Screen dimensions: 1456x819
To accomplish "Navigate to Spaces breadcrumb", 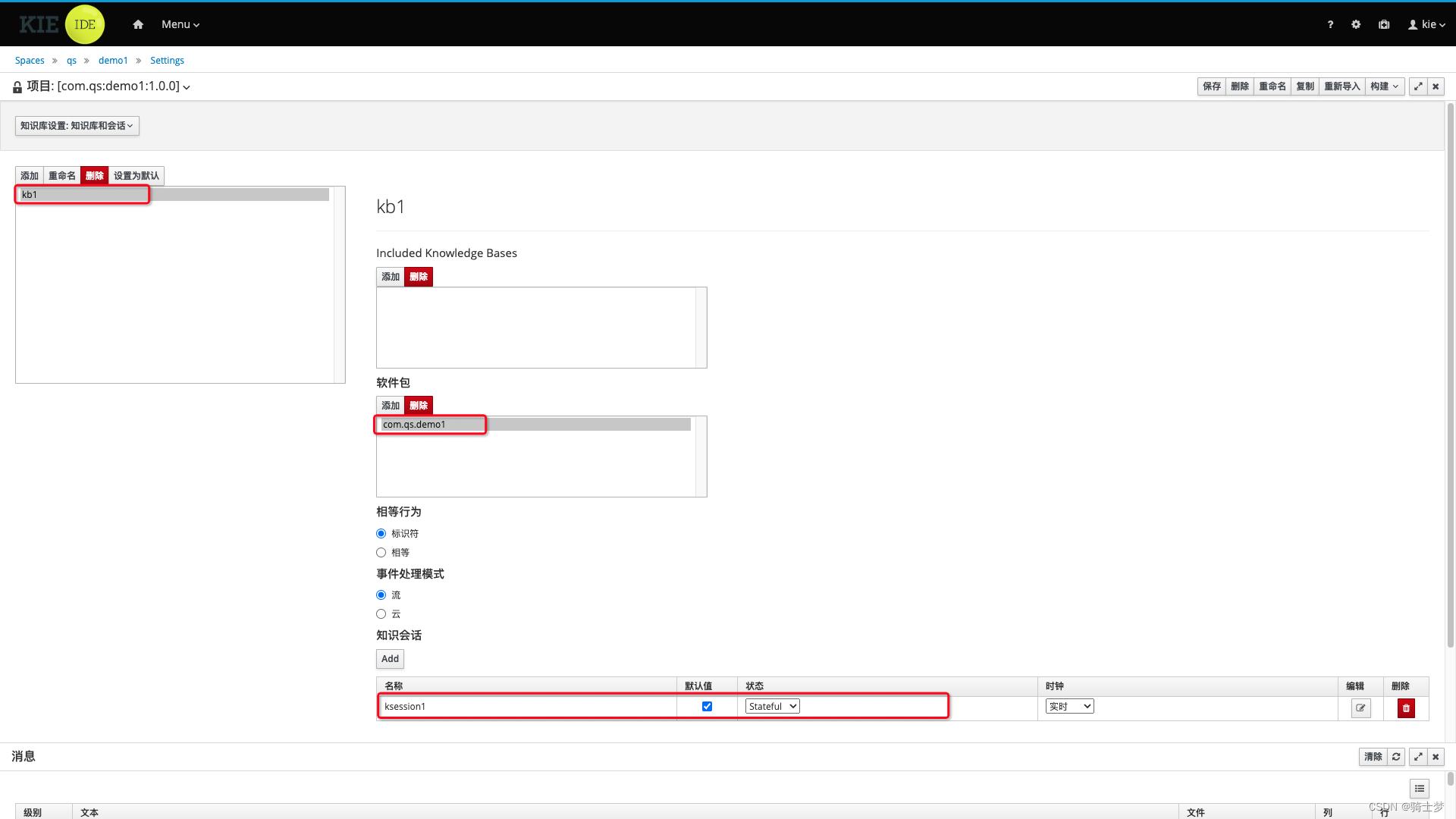I will coord(30,61).
